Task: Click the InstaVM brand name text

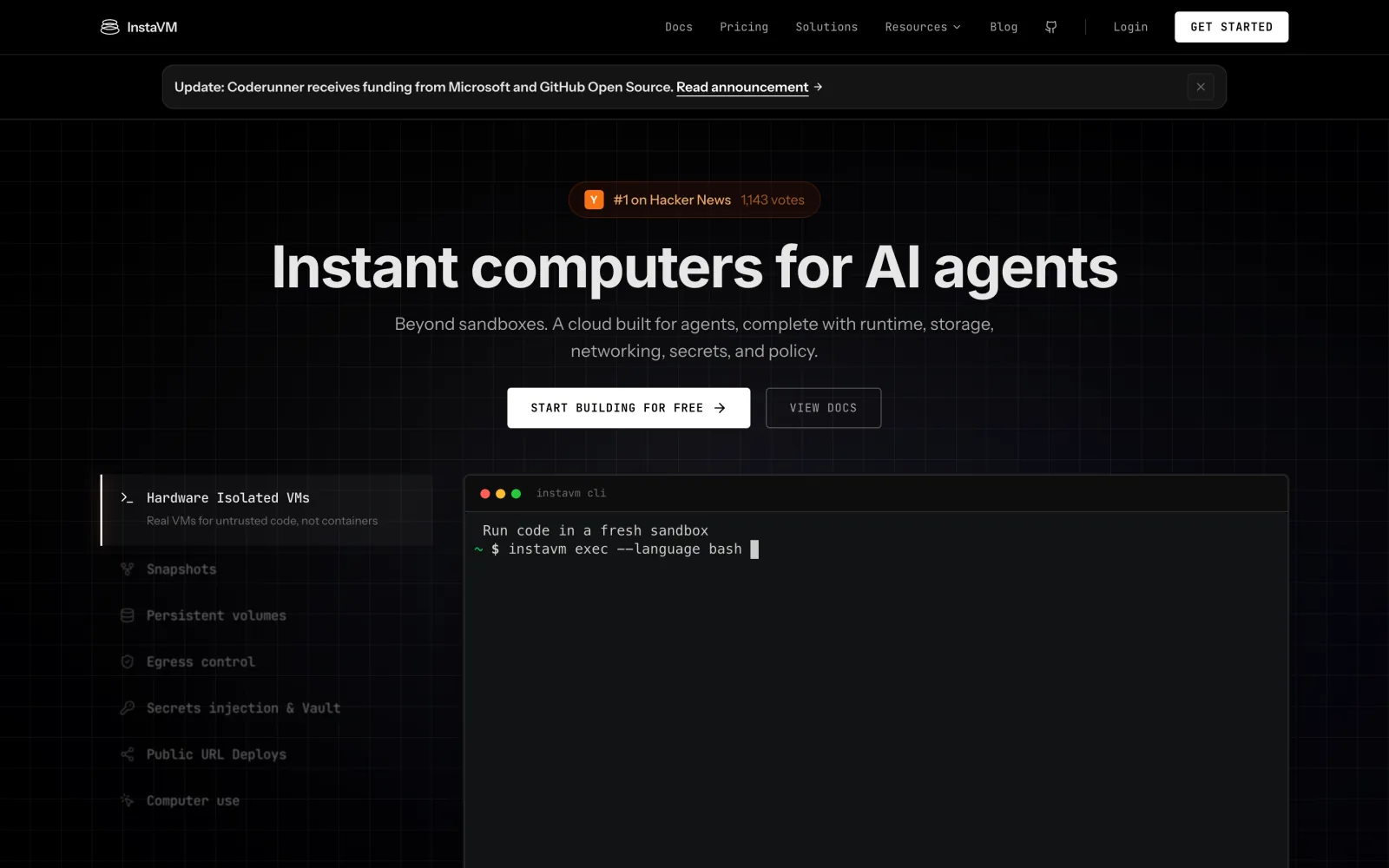Action: [152, 27]
